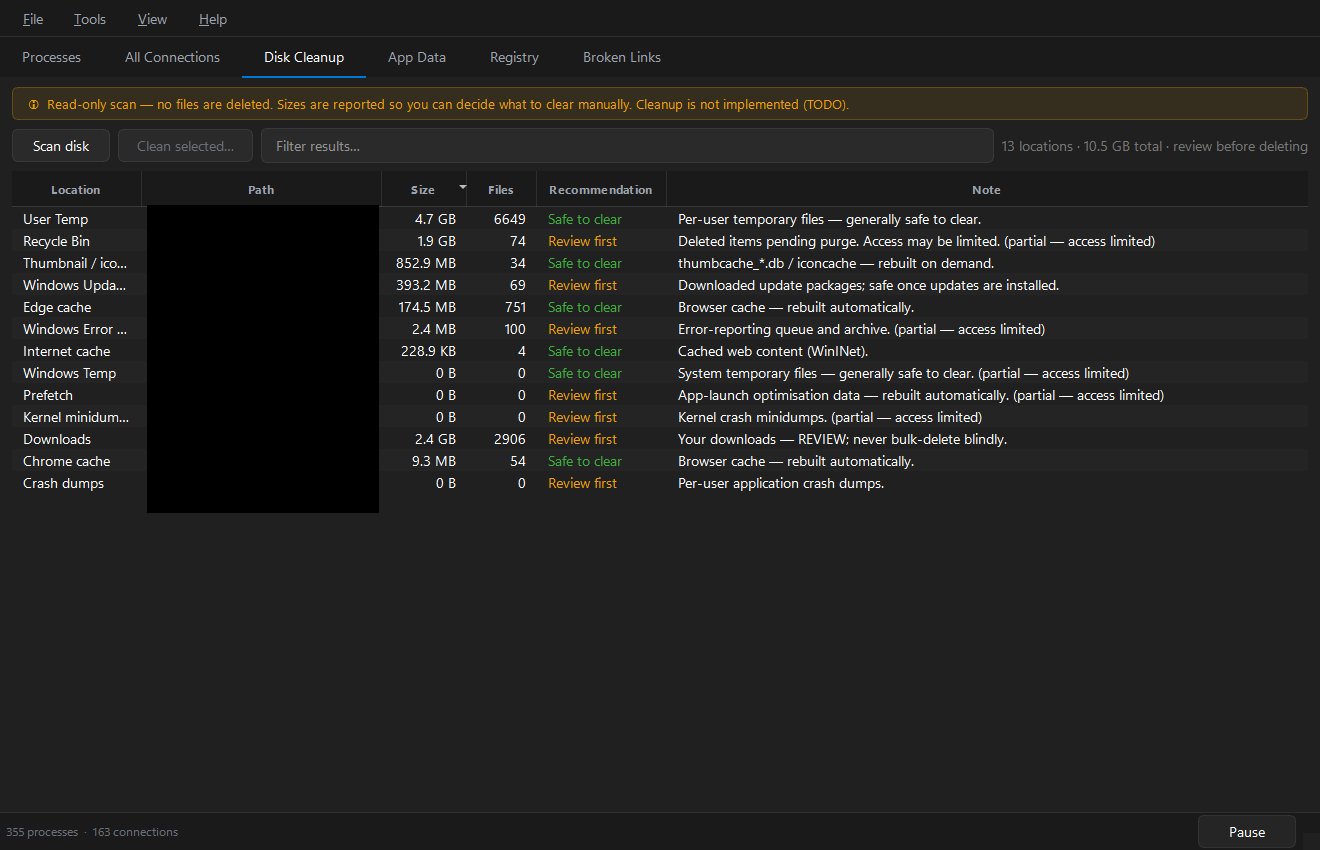Open the View menu

click(152, 19)
